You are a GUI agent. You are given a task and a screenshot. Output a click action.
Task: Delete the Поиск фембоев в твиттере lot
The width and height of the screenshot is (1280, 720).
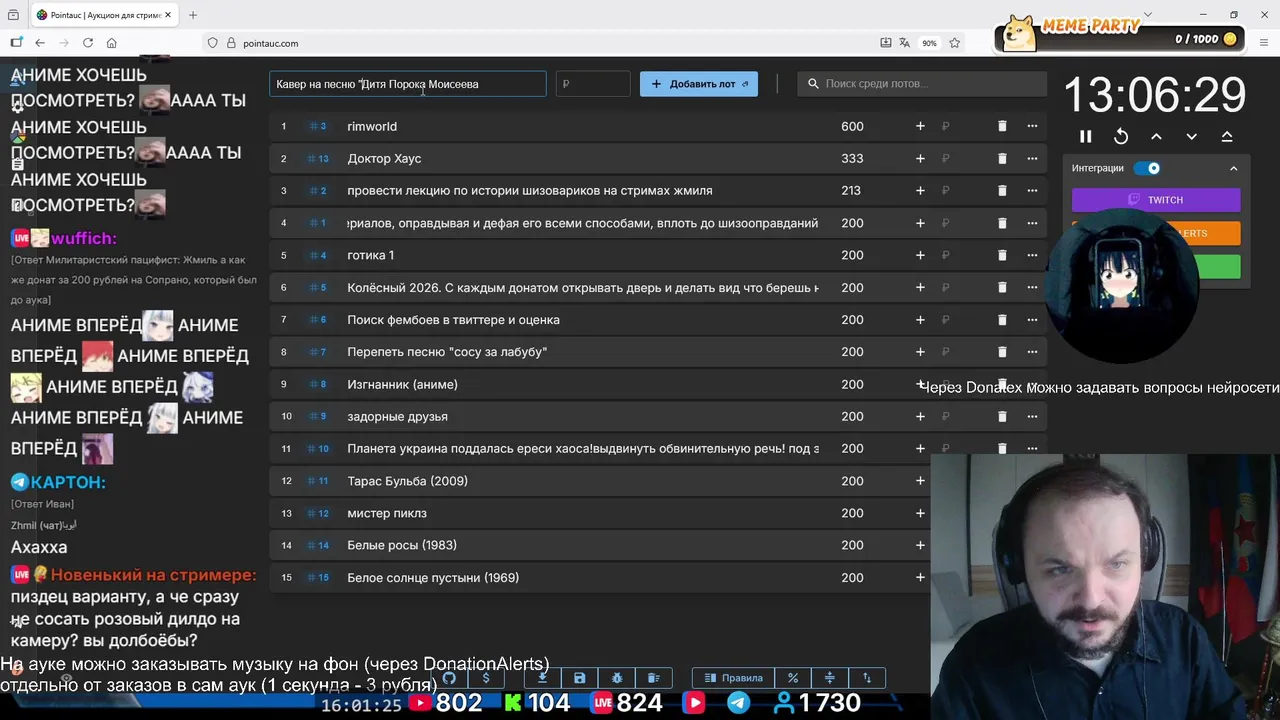pyautogui.click(x=1002, y=319)
